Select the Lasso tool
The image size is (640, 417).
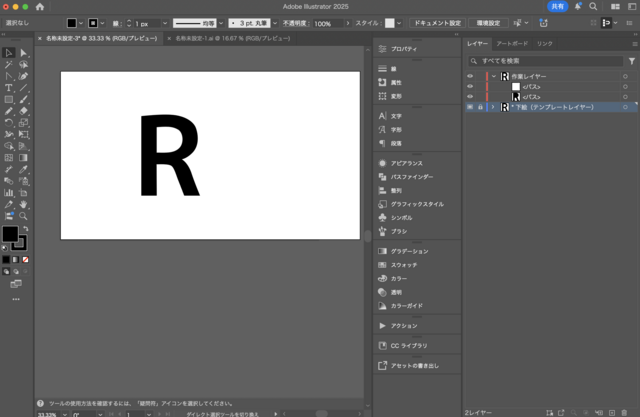pos(23,64)
